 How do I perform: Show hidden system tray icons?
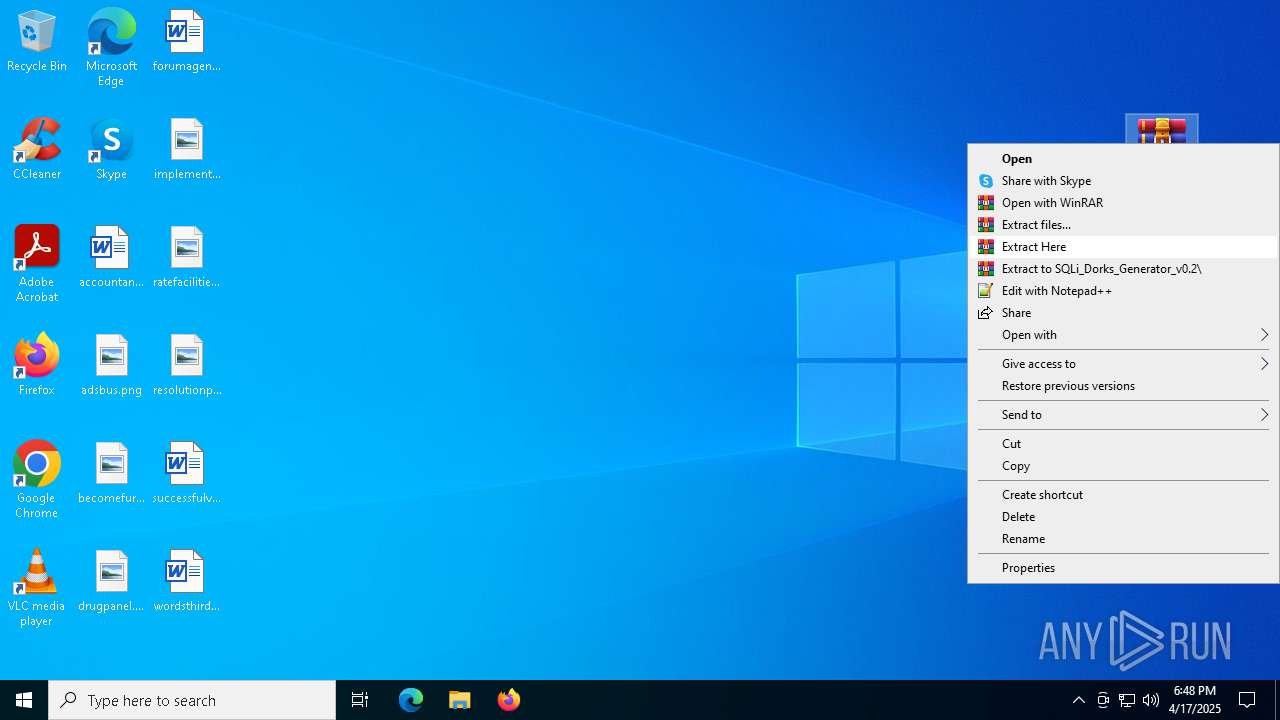click(x=1078, y=700)
